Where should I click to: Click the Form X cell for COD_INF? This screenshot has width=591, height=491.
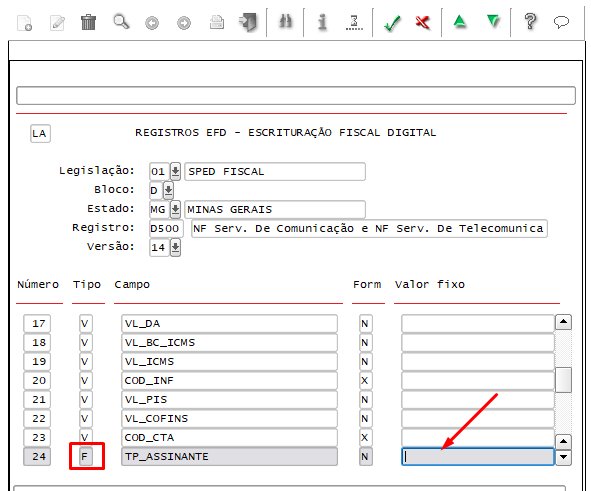(x=366, y=381)
